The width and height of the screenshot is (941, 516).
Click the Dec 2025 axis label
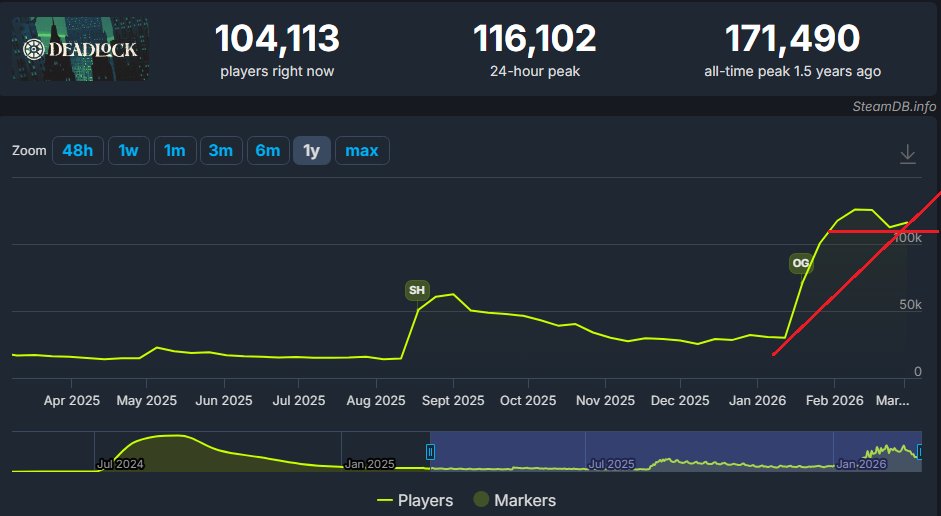pos(680,400)
